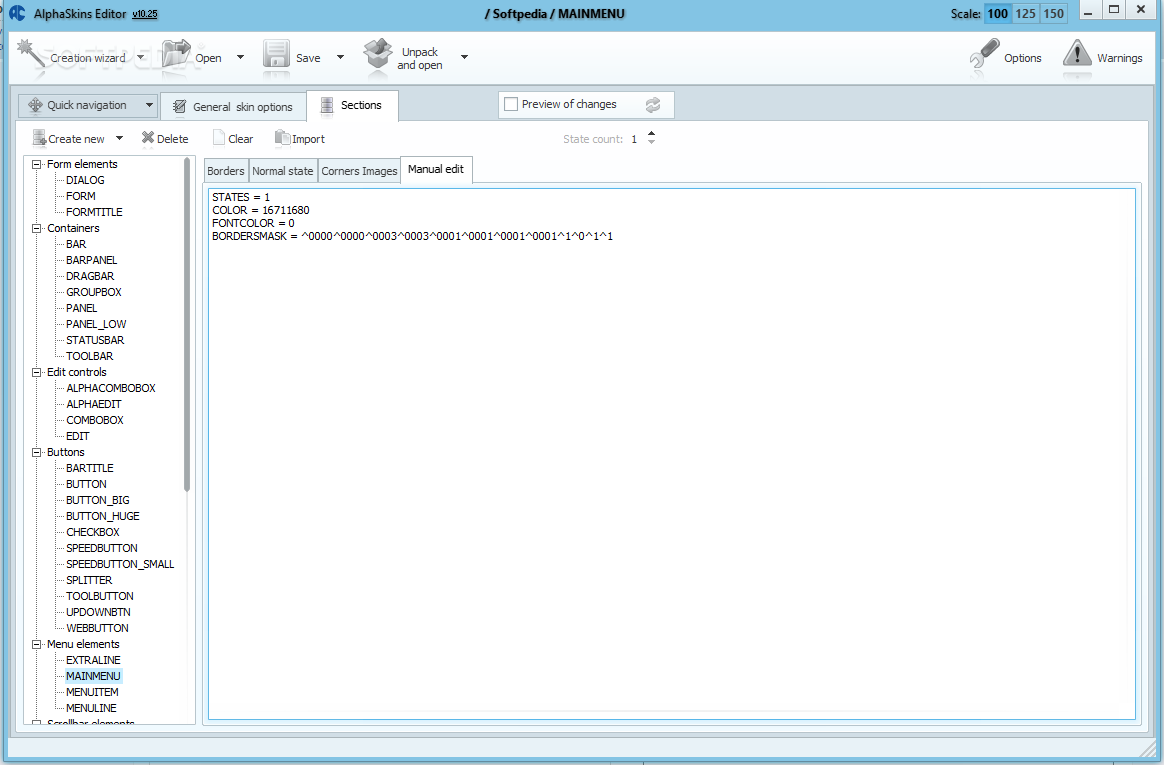Switch to the Sections tab
The image size is (1164, 765).
[x=353, y=106]
